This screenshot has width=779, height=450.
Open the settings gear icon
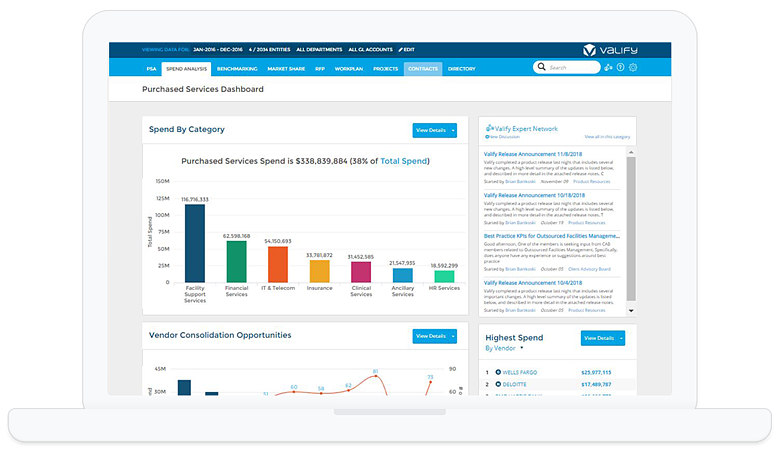(633, 67)
